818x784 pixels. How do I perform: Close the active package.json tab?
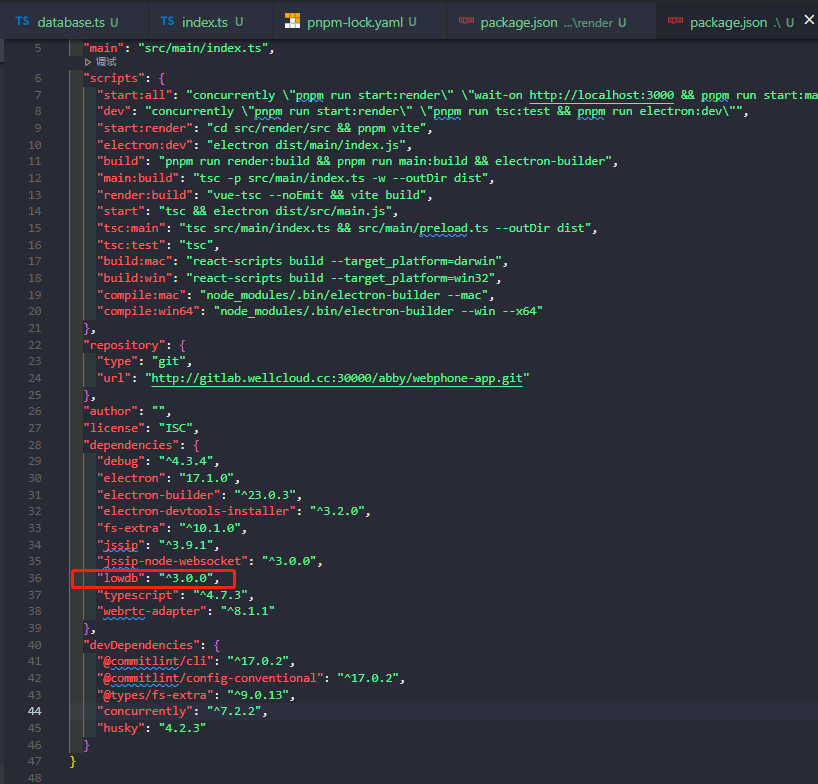point(809,19)
